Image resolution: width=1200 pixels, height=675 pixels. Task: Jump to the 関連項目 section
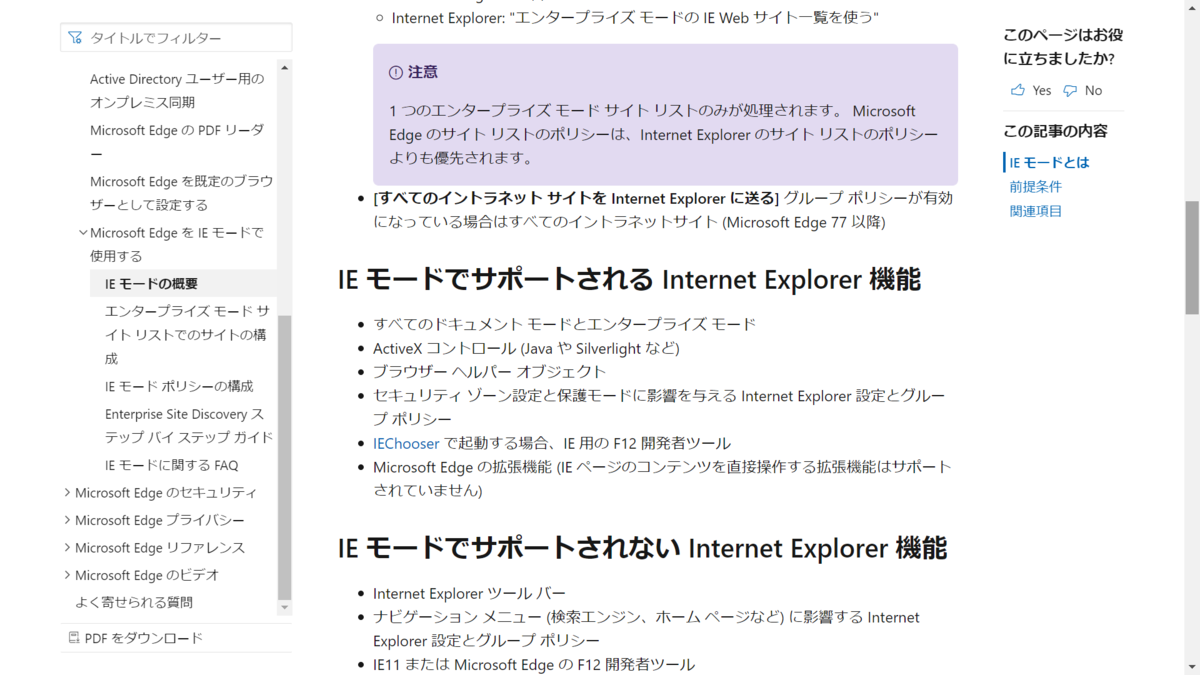click(x=1035, y=211)
